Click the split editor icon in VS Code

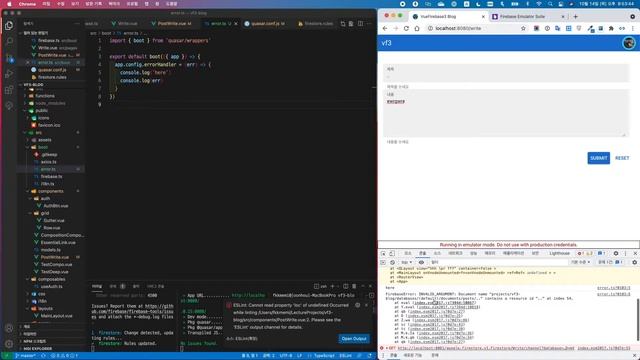tap(360, 24)
